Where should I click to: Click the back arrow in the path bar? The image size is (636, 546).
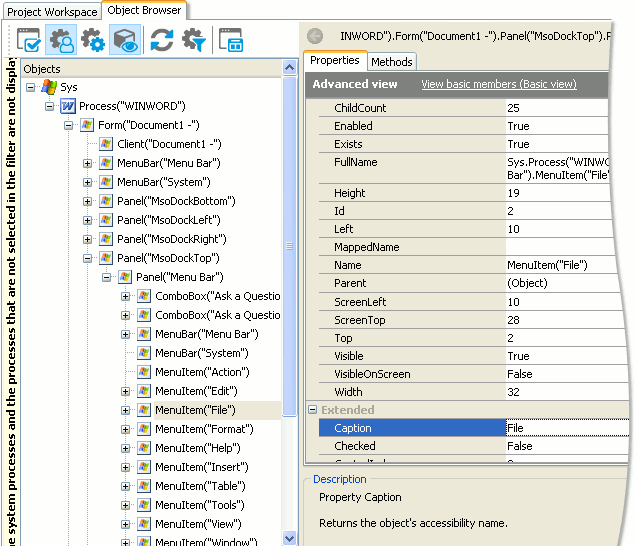[315, 36]
